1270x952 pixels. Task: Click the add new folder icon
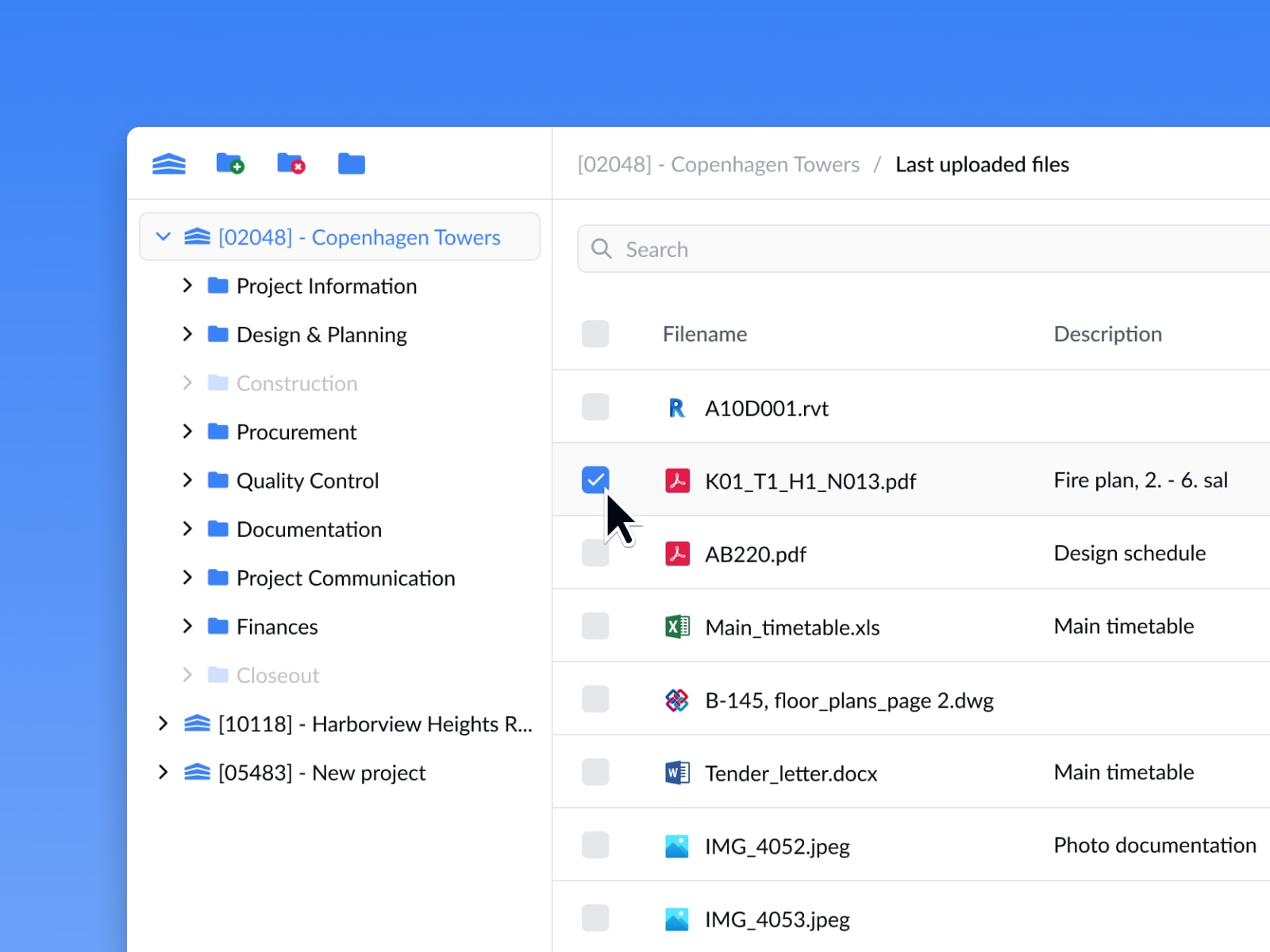[x=230, y=163]
